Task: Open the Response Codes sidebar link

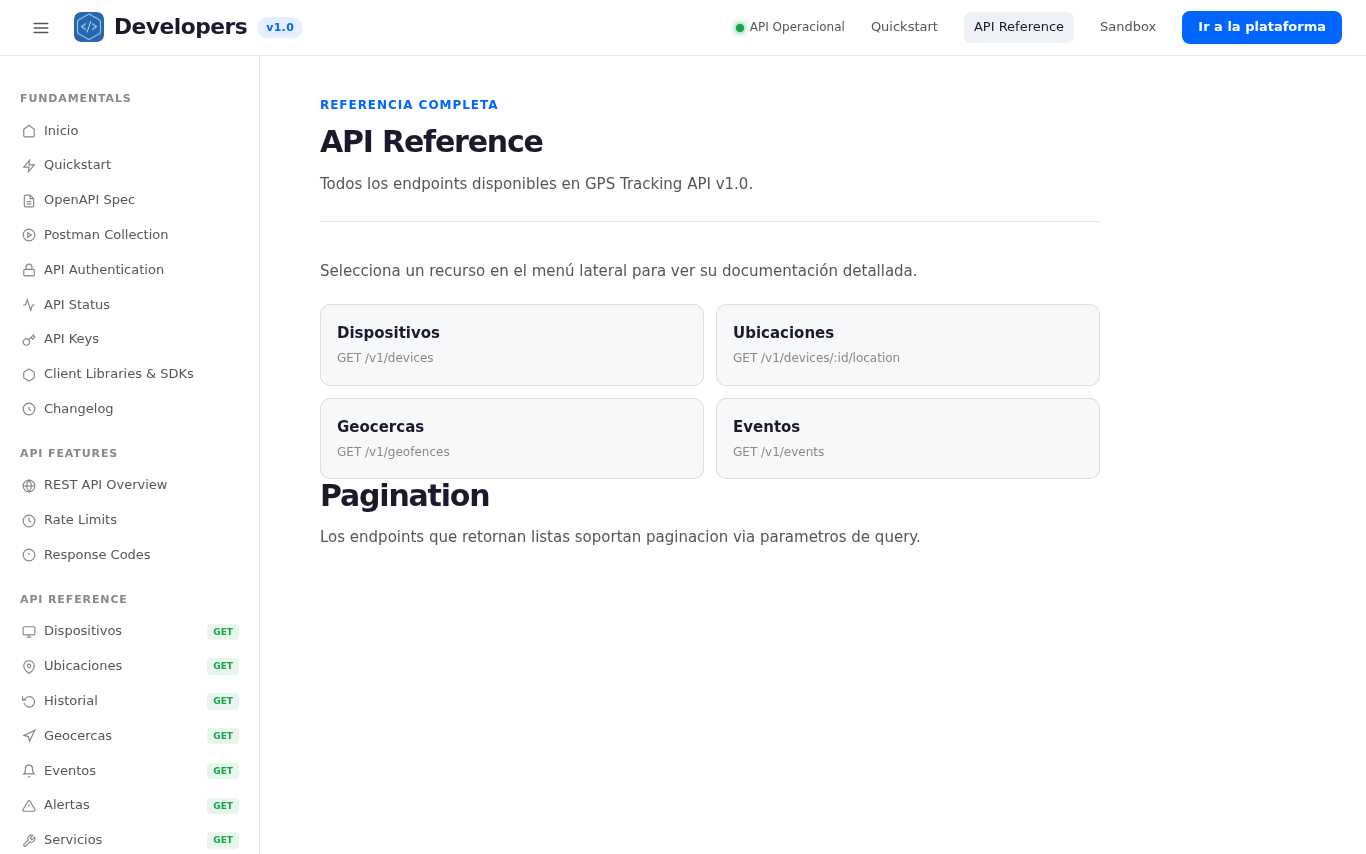Action: [130, 555]
